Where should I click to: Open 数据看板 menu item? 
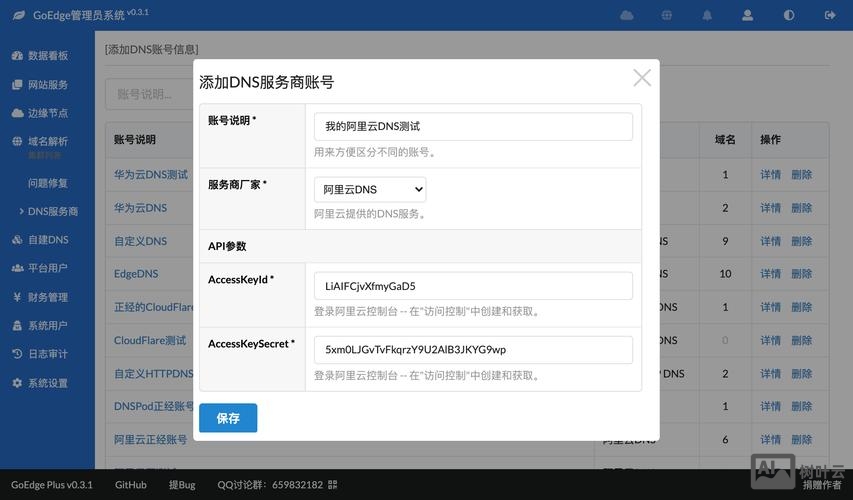pos(48,55)
